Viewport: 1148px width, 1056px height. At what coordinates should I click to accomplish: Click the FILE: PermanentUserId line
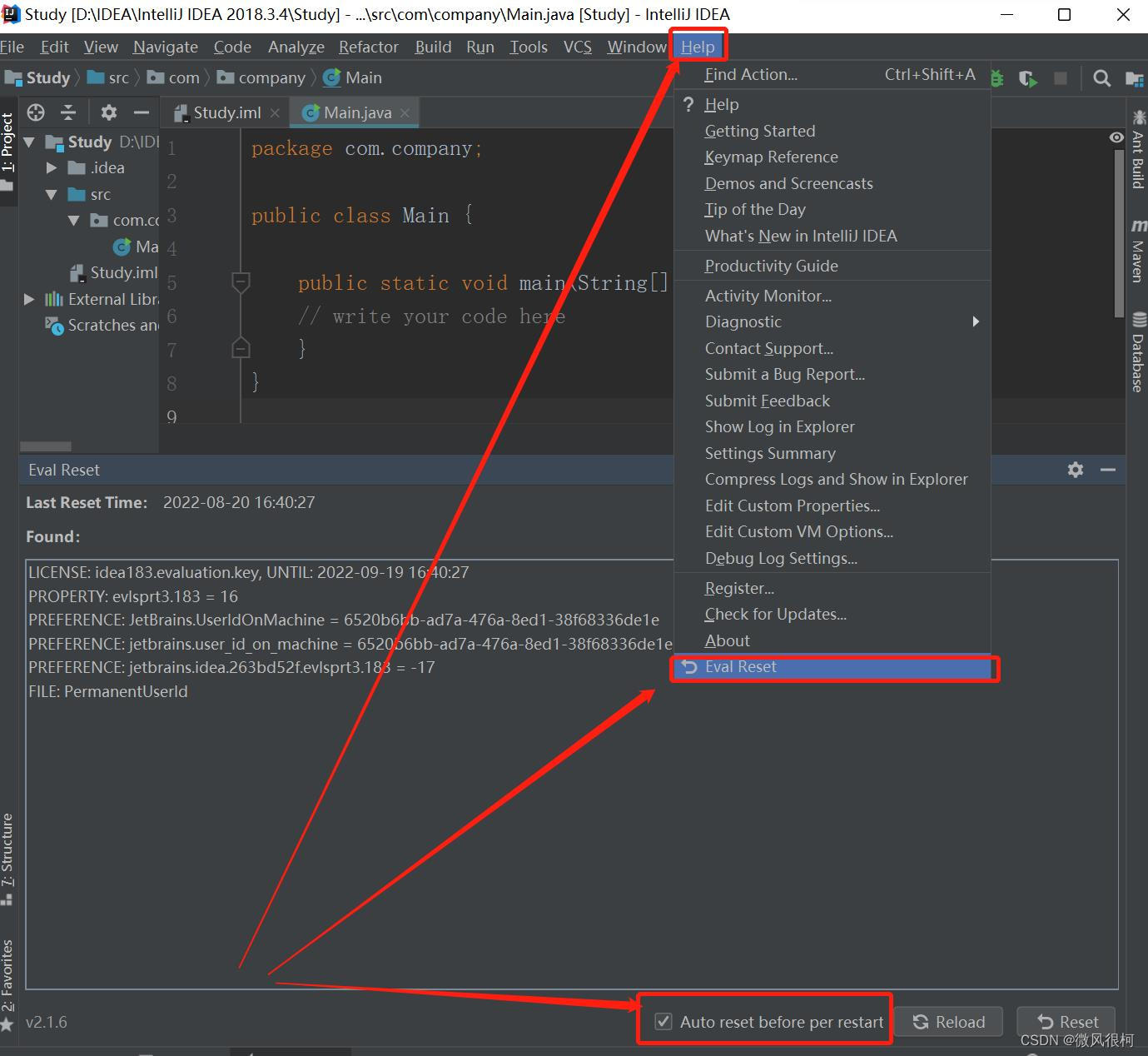(x=108, y=691)
